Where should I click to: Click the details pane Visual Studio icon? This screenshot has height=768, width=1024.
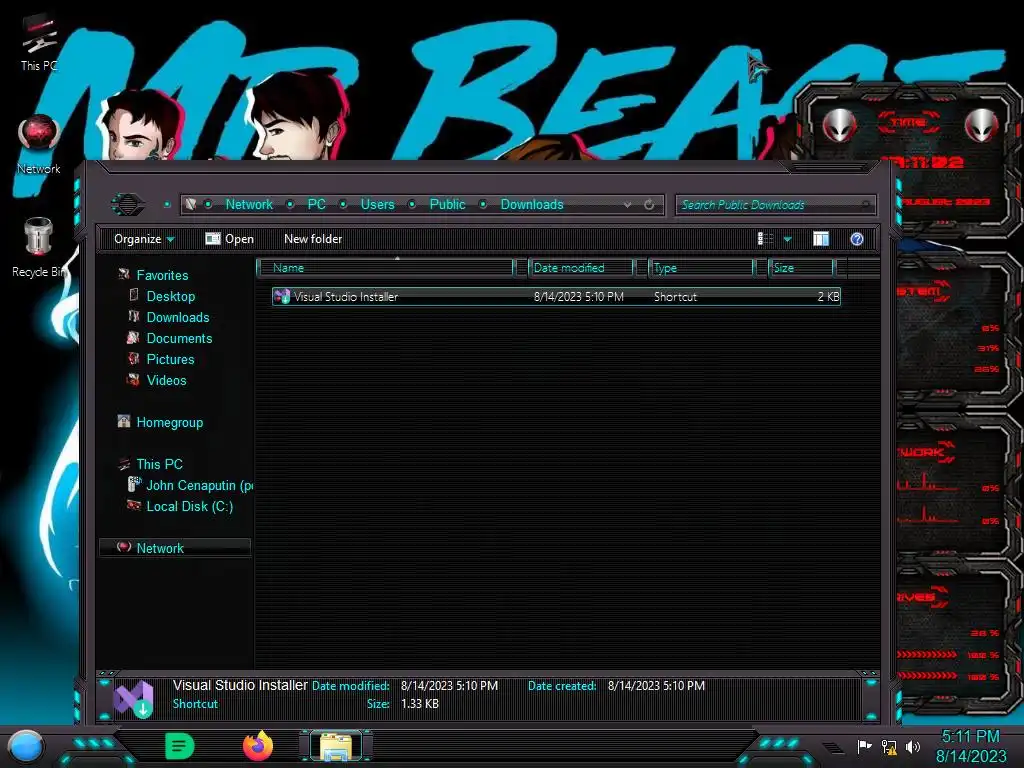pos(134,698)
